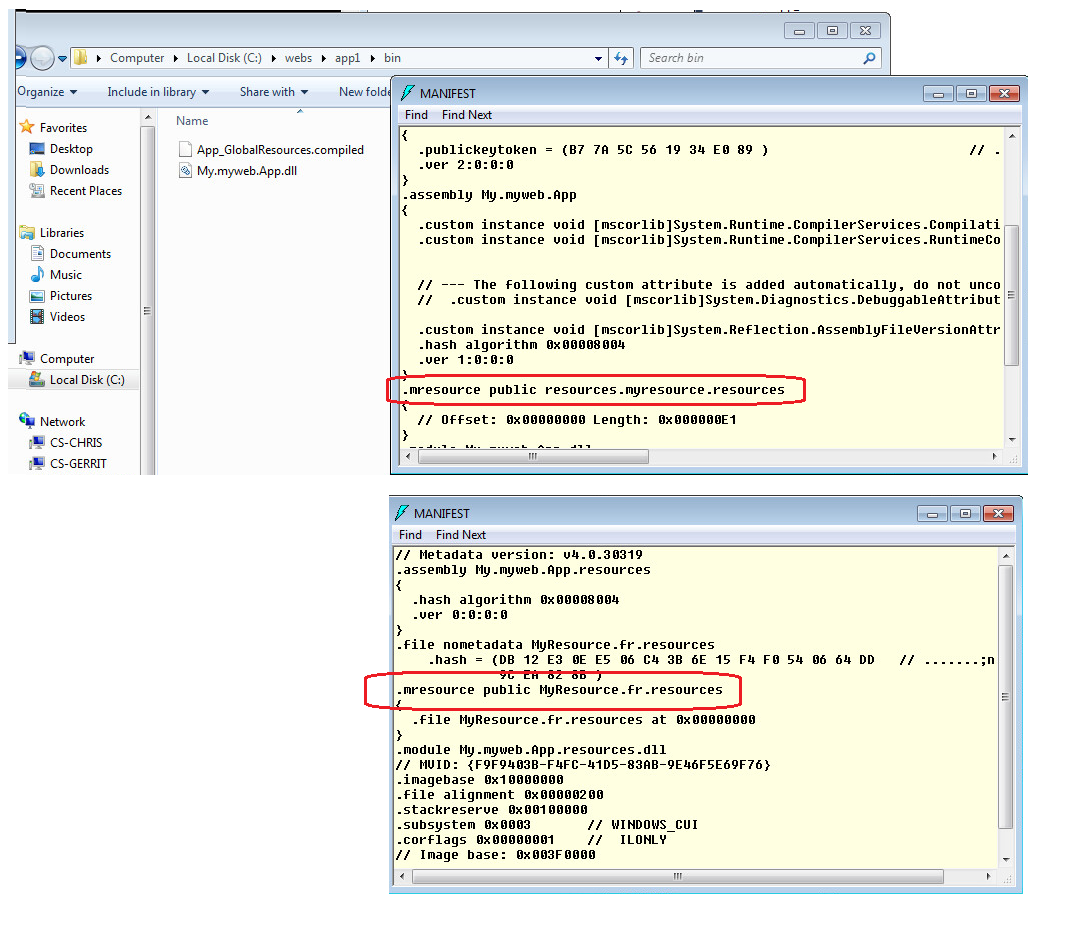Select Computer in navigation pane

67,358
